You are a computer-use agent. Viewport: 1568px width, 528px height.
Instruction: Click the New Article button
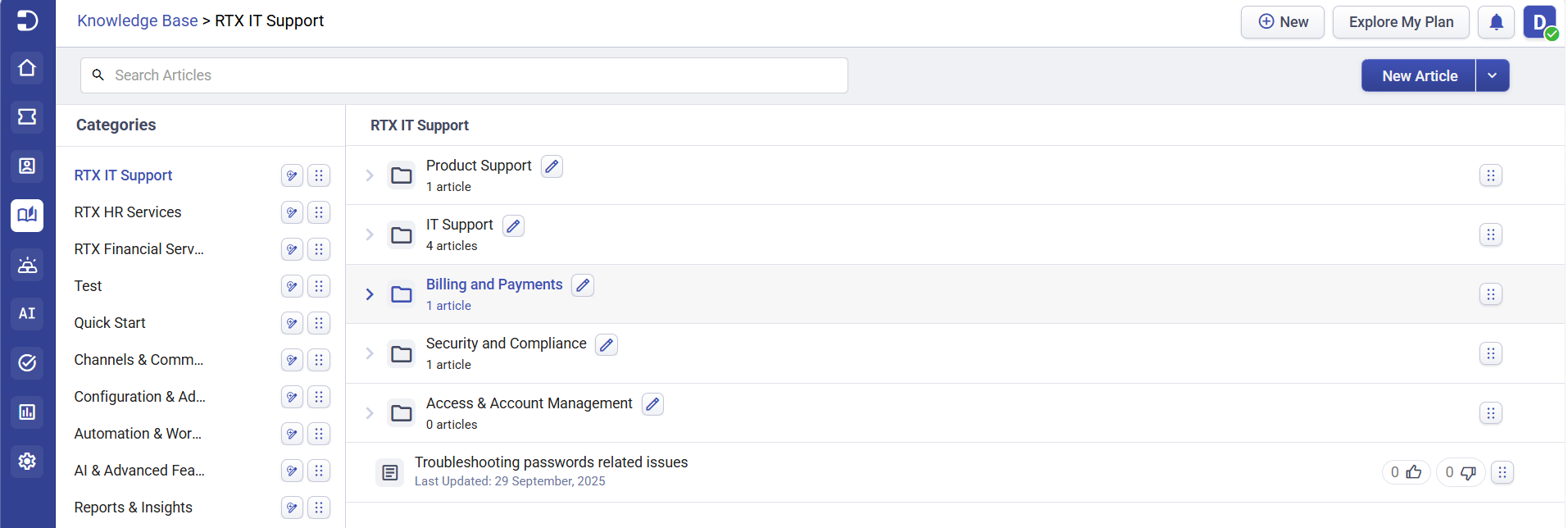[1419, 75]
